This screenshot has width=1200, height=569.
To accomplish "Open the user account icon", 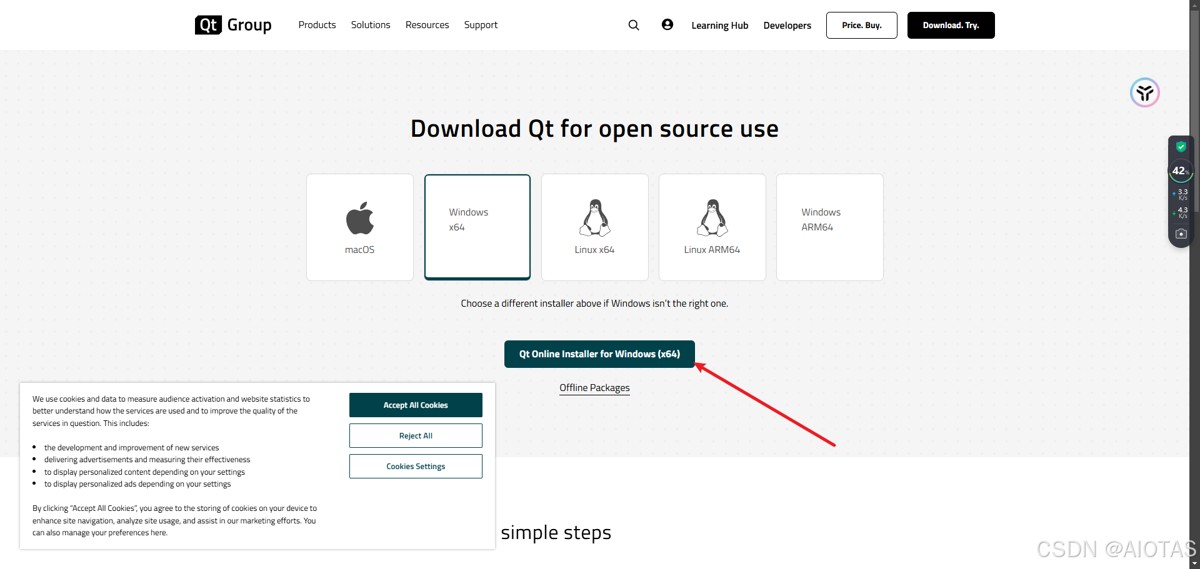I will [667, 25].
